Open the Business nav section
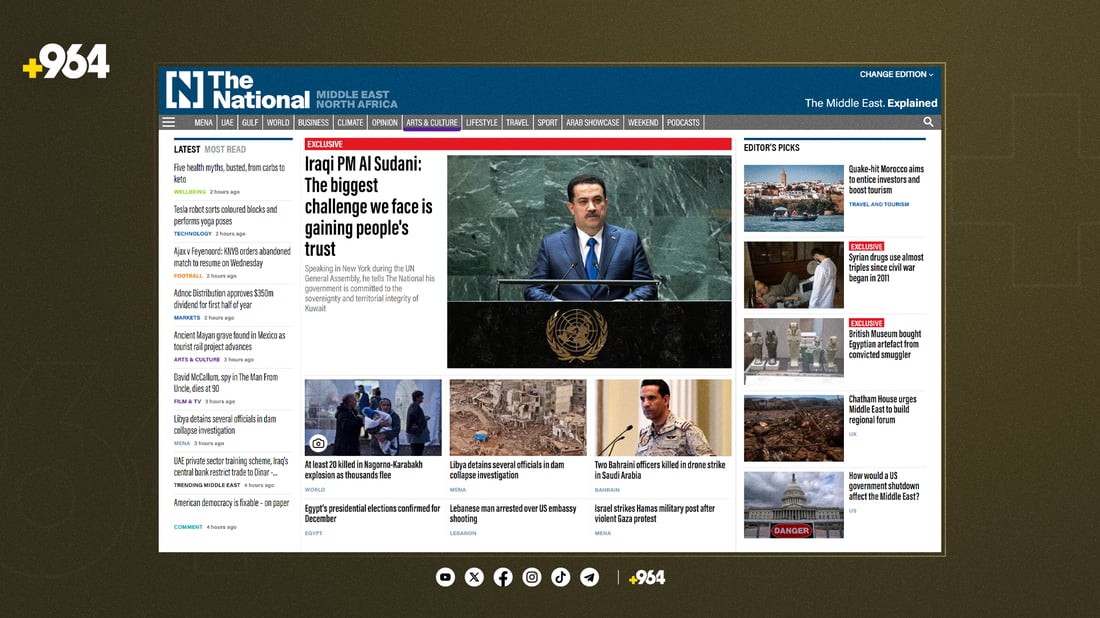This screenshot has height=618, width=1100. 313,123
